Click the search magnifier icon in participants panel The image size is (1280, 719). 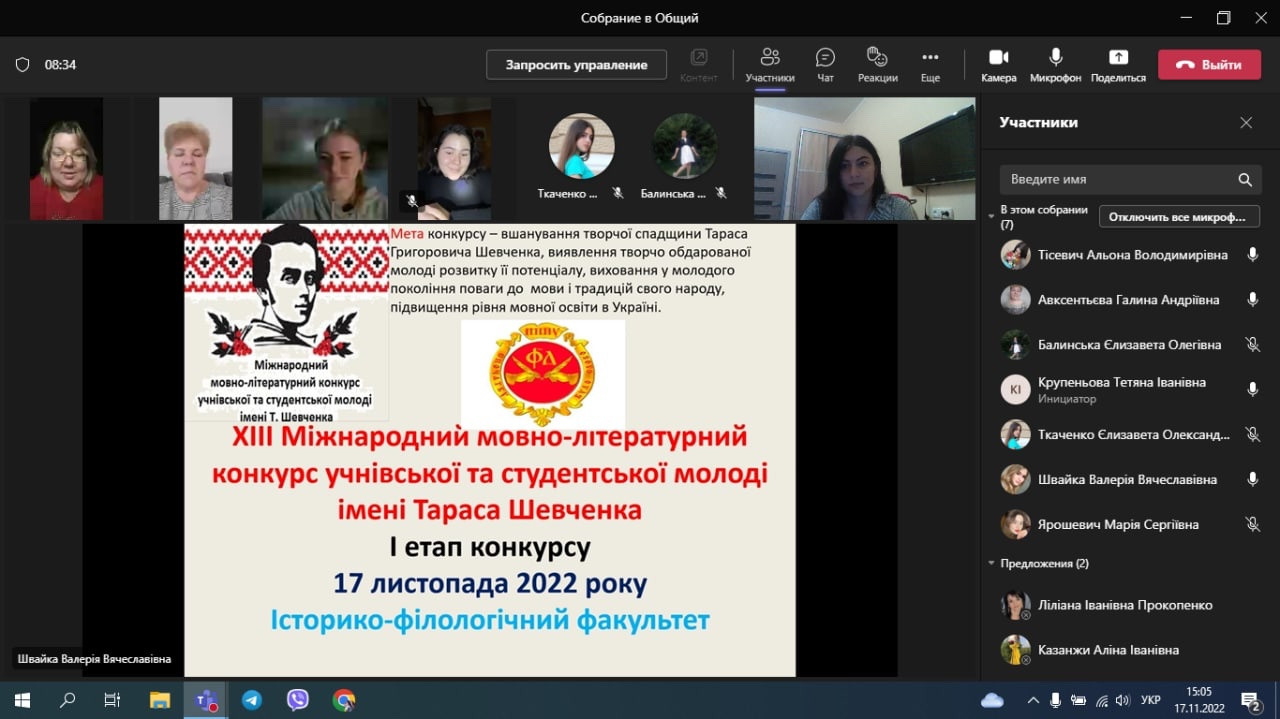click(1245, 180)
